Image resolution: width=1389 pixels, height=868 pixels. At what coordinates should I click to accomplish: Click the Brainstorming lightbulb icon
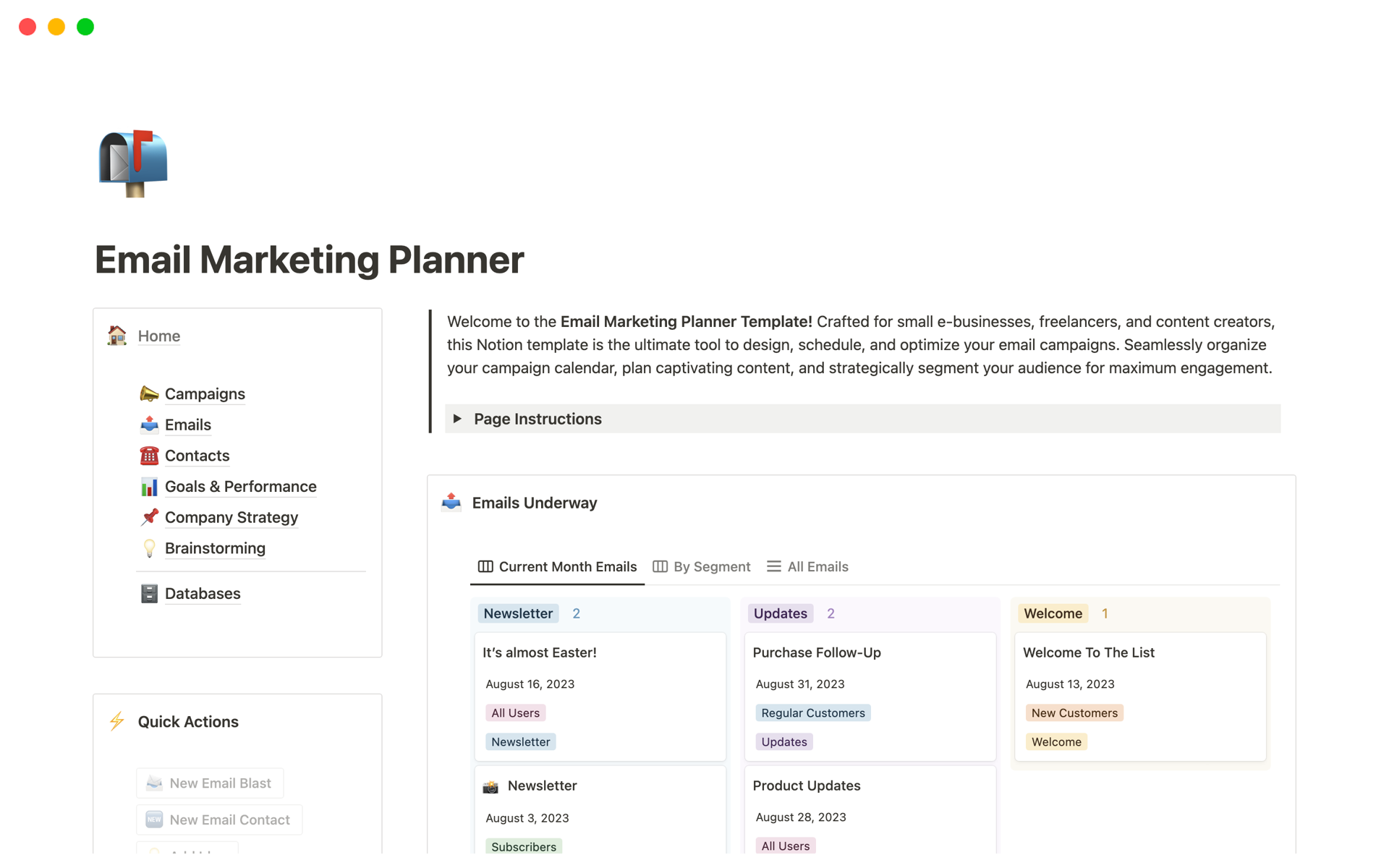point(149,548)
